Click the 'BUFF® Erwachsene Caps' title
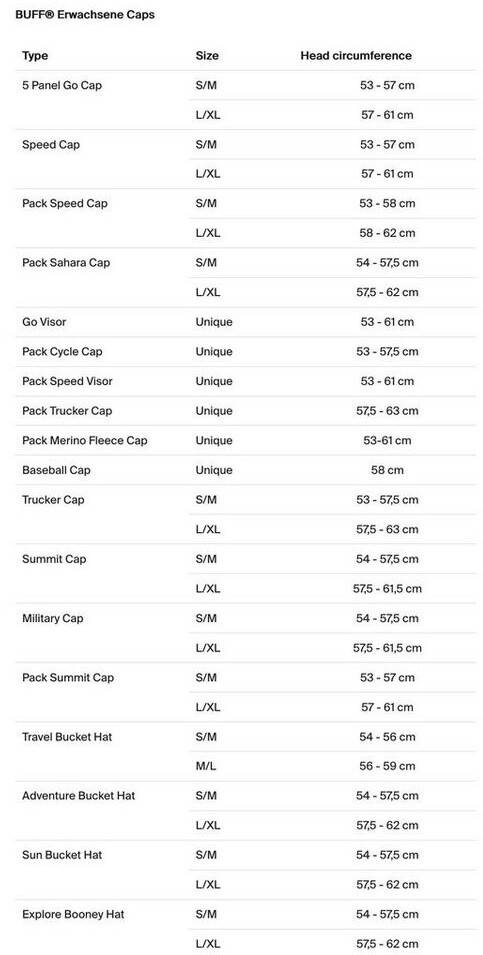Viewport: 483px width, 955px height. coord(85,15)
